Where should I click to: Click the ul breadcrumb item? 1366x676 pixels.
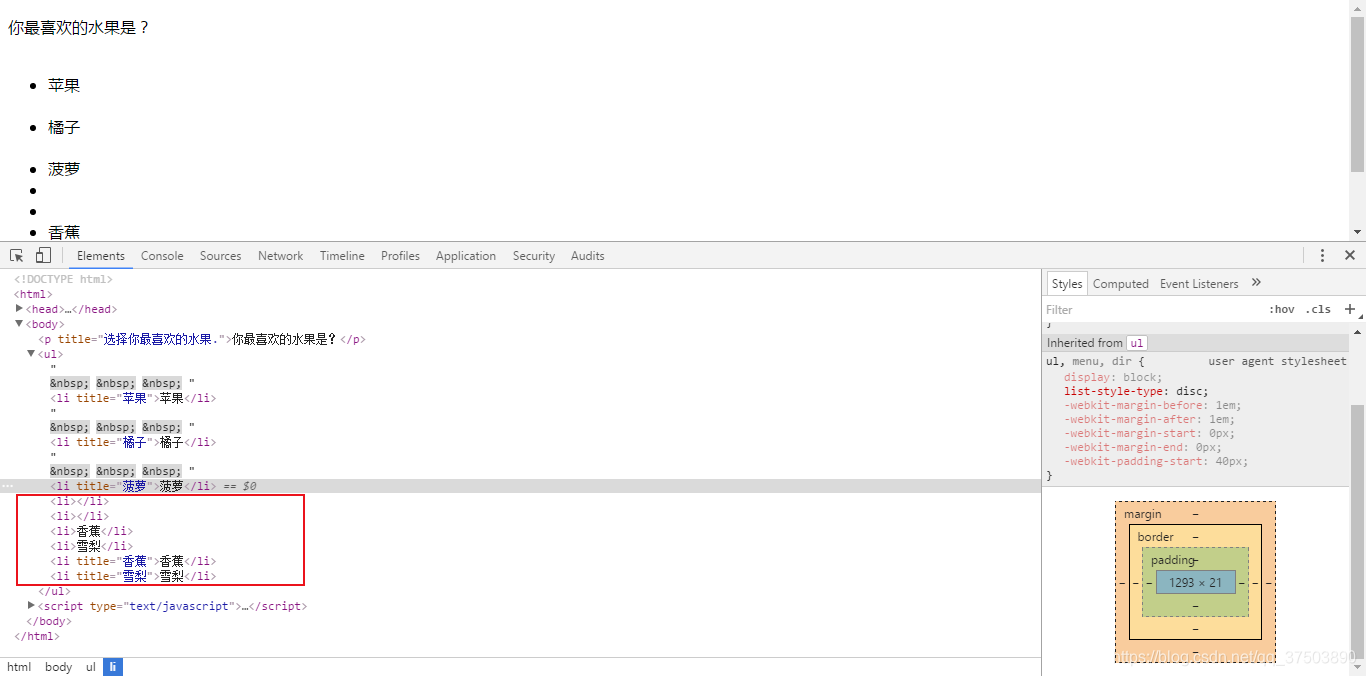[x=90, y=667]
